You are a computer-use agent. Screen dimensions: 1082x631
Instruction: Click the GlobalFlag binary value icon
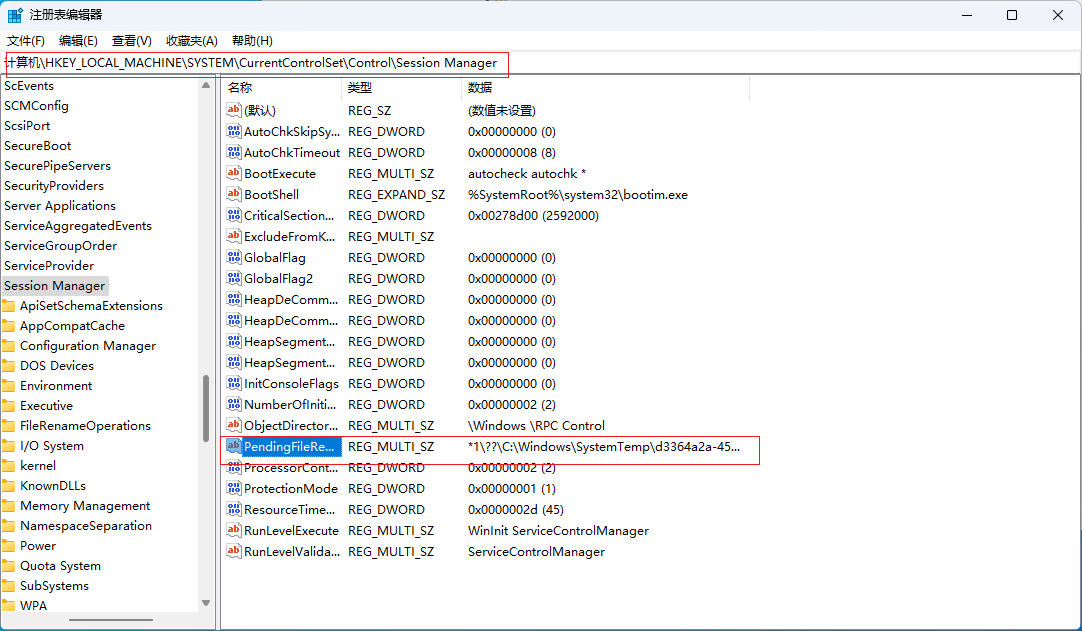[x=234, y=258]
